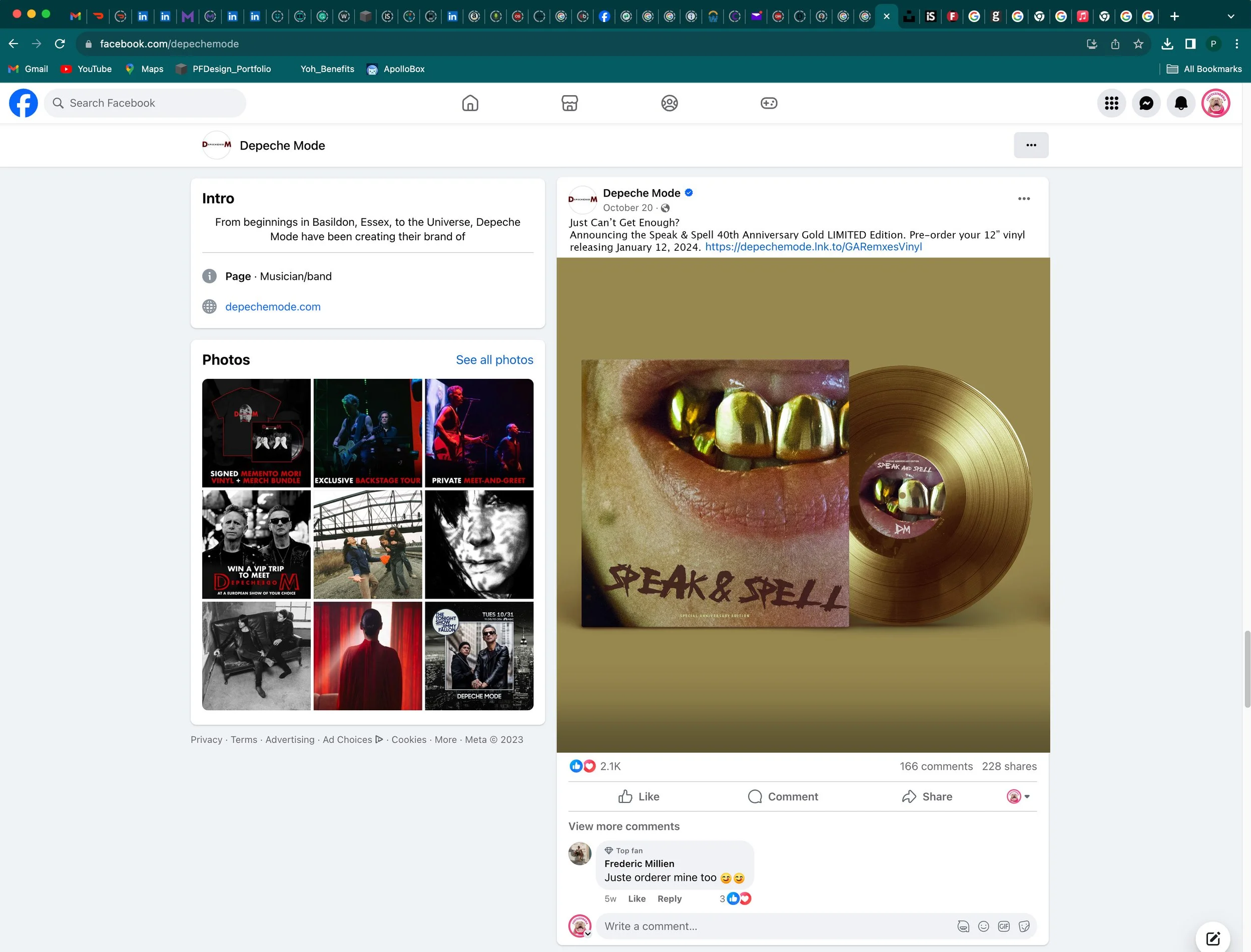Open the ApolloBox bookmark

coord(395,69)
